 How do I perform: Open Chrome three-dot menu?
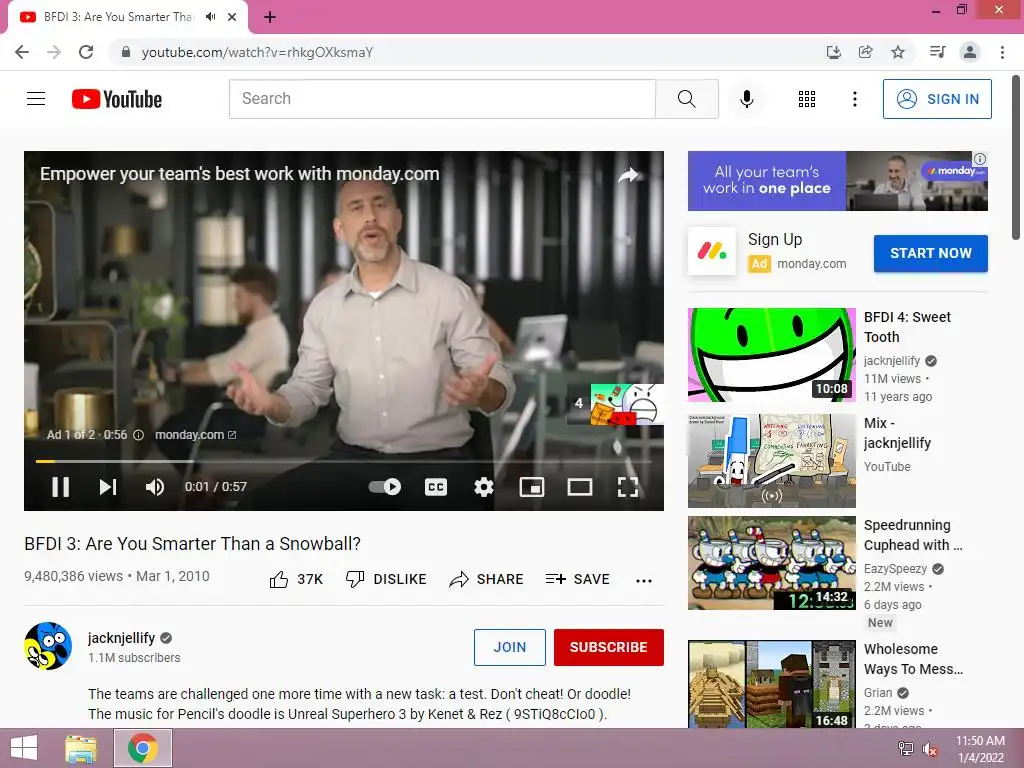pyautogui.click(x=1002, y=52)
